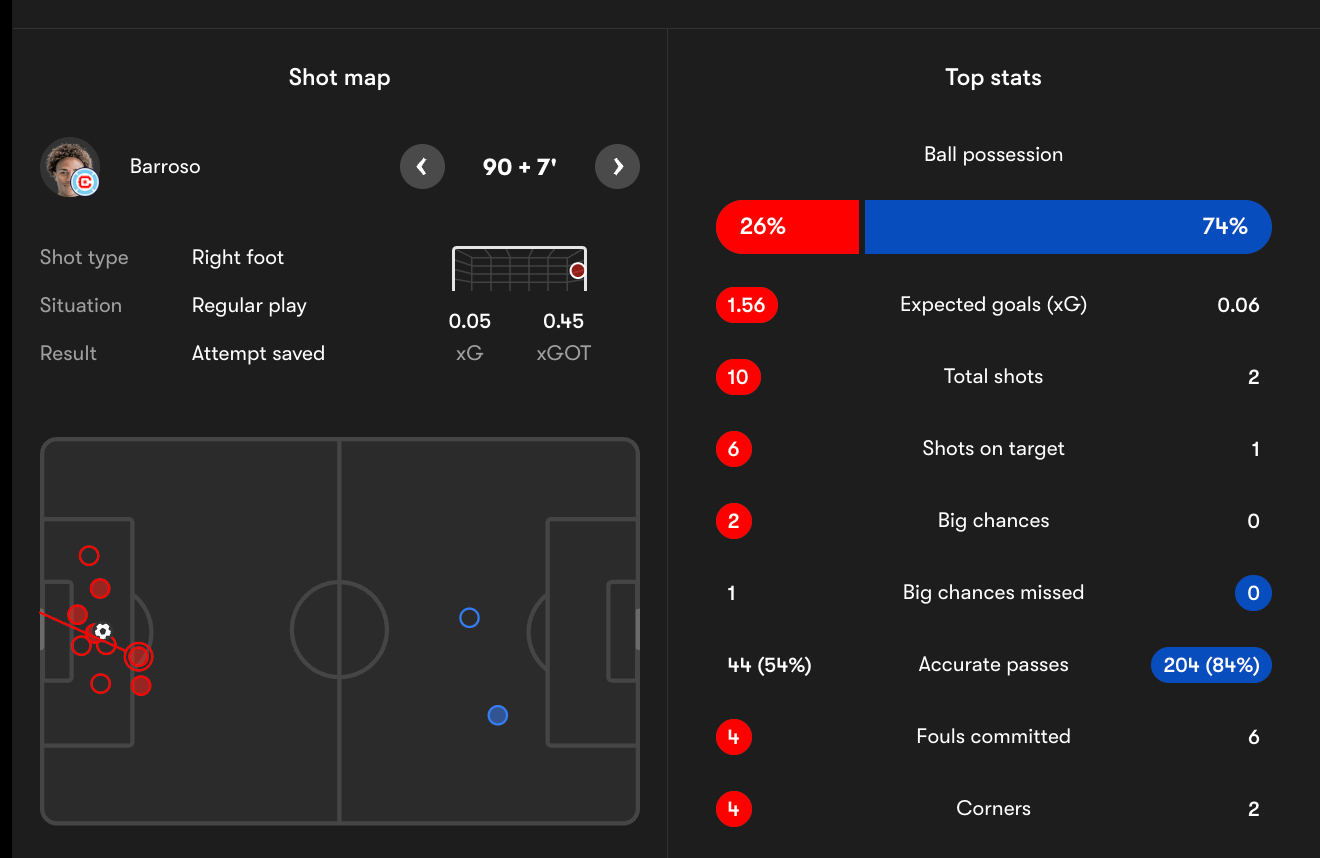This screenshot has height=858, width=1320.
Task: Go to the previous shot
Action: [x=422, y=167]
